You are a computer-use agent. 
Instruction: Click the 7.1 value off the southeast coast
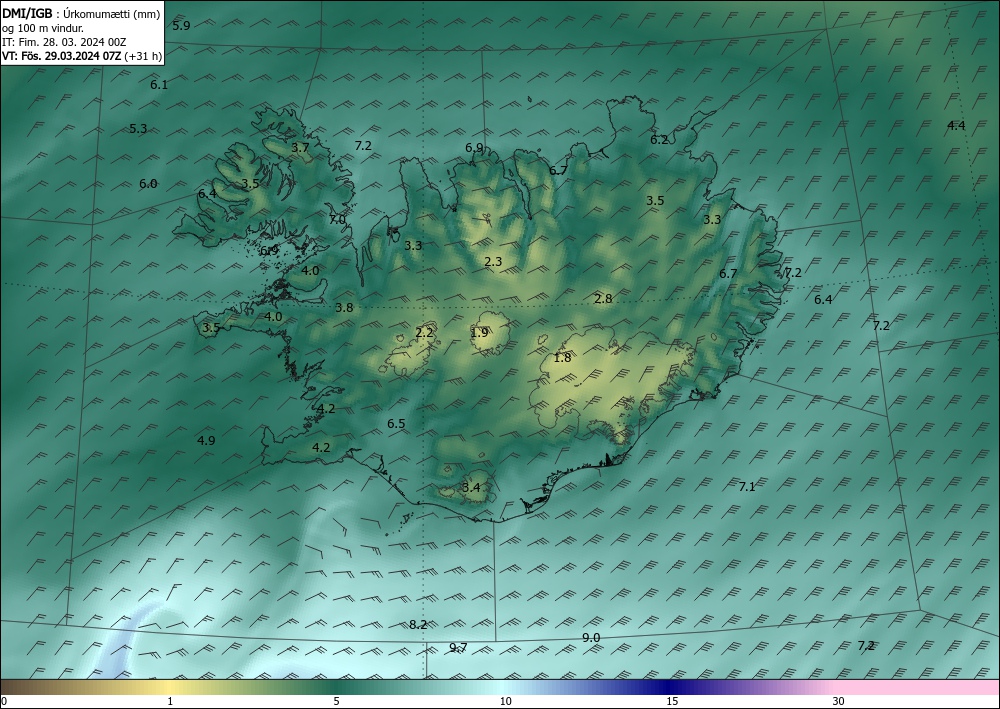(x=747, y=486)
